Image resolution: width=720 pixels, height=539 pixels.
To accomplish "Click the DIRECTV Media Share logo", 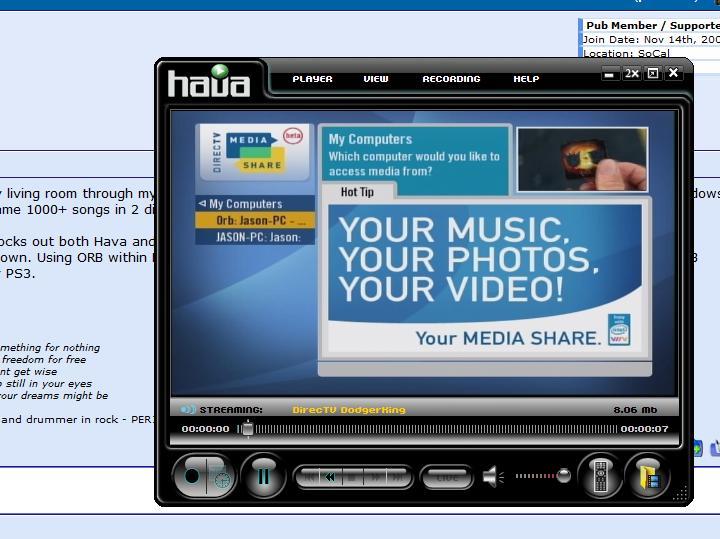I will coord(254,152).
